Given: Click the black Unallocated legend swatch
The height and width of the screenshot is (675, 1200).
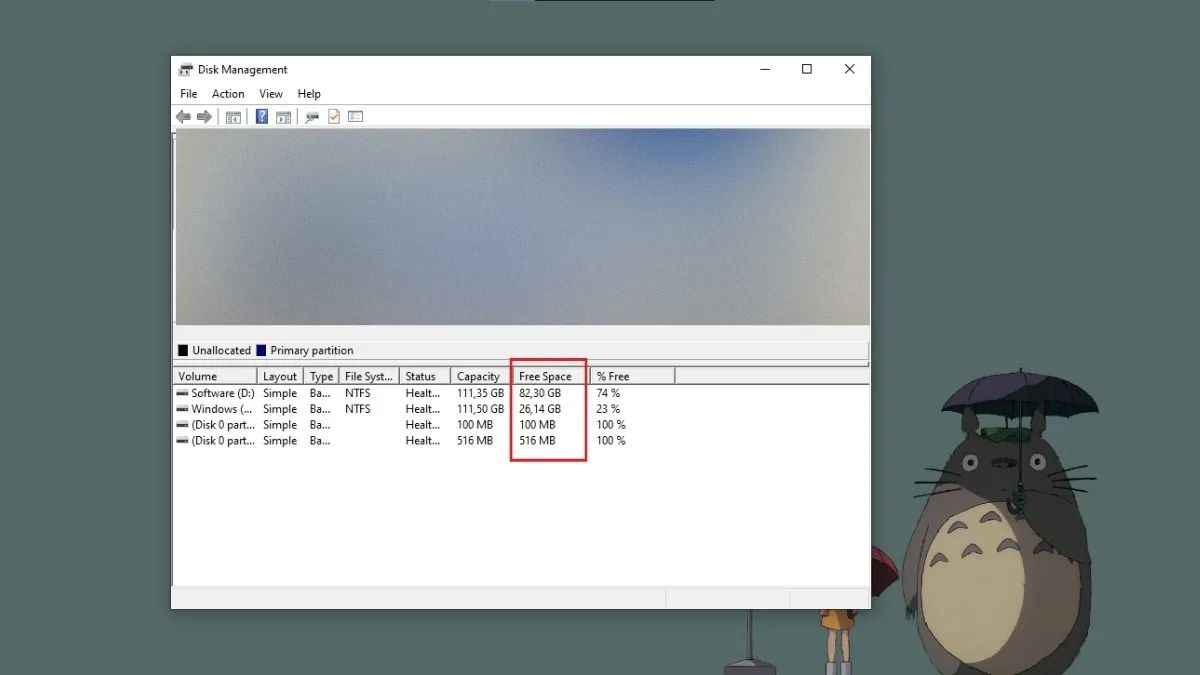Looking at the screenshot, I should [x=183, y=351].
